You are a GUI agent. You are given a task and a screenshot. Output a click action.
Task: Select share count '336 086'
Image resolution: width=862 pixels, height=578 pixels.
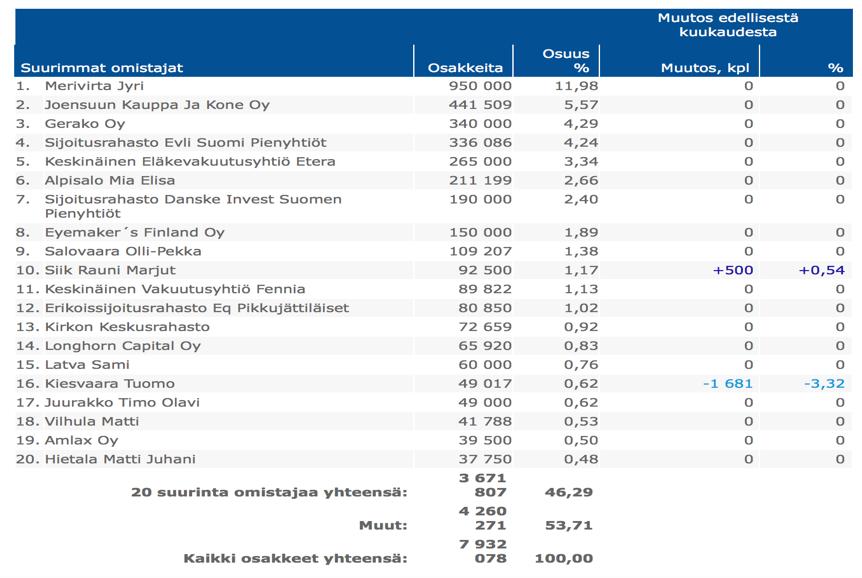[480, 142]
